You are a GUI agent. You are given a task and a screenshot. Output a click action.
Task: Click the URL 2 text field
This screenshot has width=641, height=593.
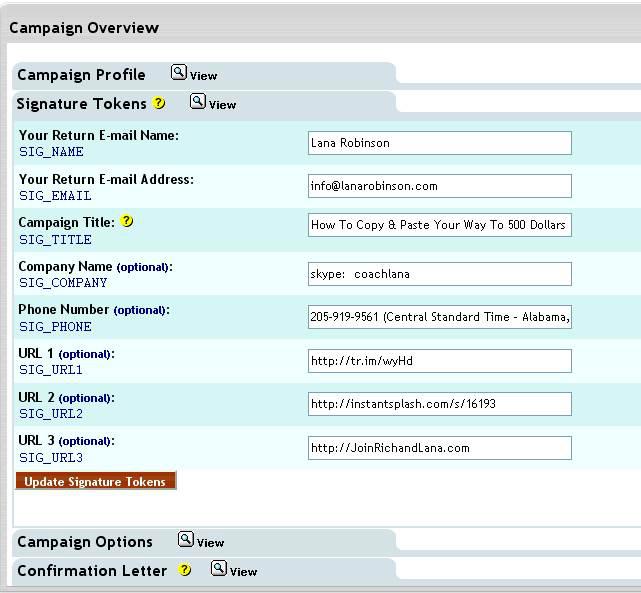(x=439, y=404)
